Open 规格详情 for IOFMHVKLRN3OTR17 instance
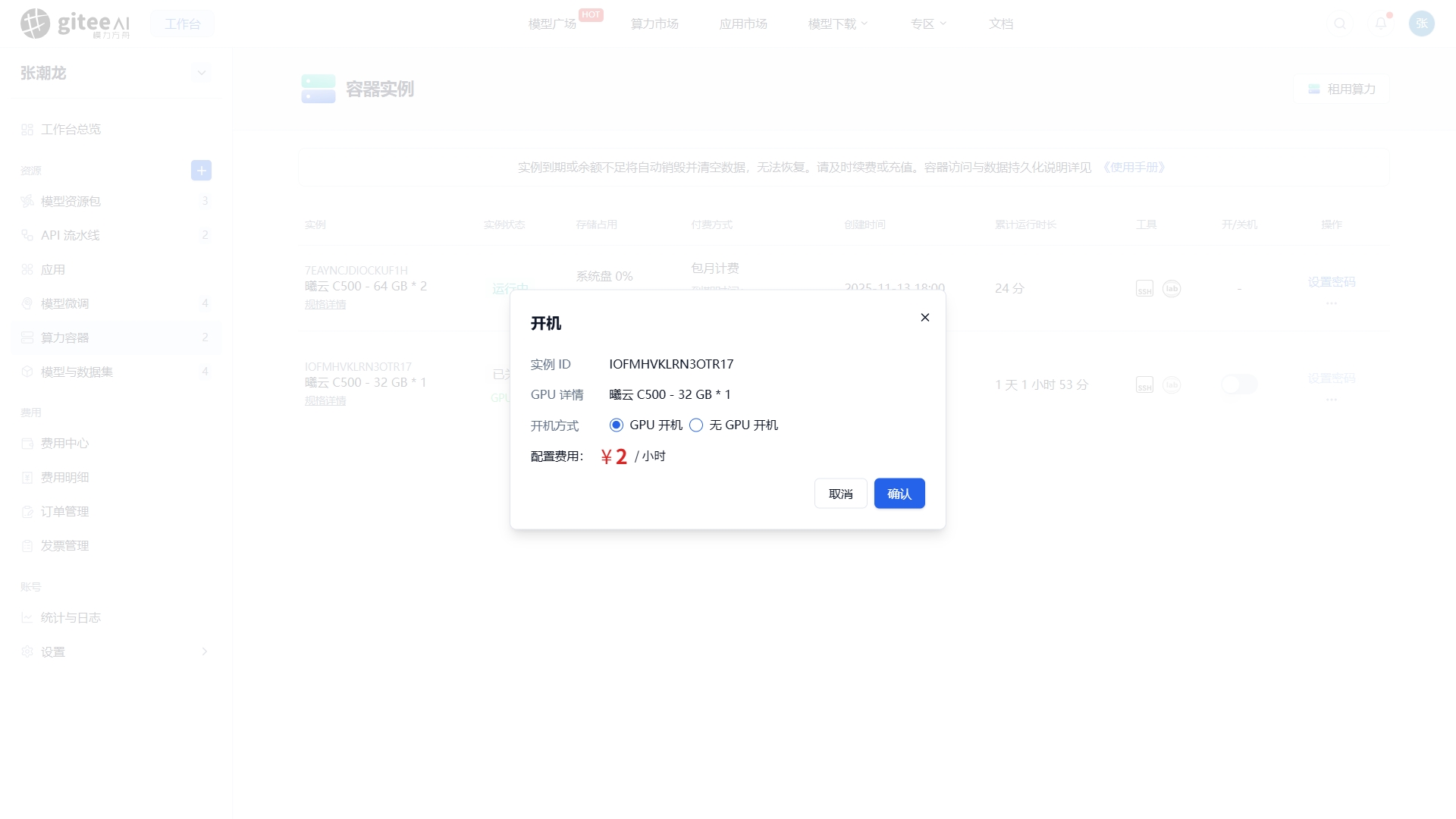 pyautogui.click(x=325, y=400)
